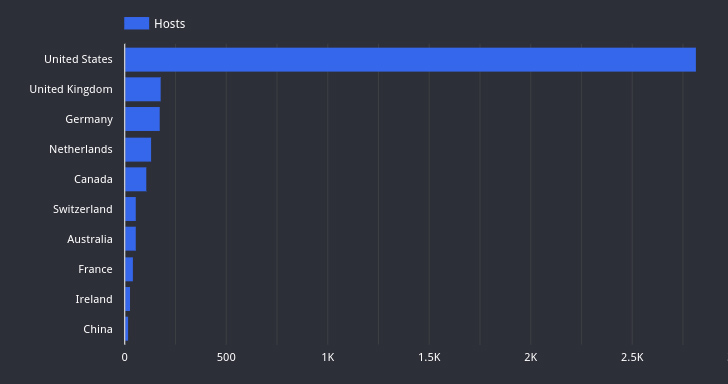Image resolution: width=728 pixels, height=384 pixels.
Task: Click the 500 x-axis tick label
Action: pos(226,358)
